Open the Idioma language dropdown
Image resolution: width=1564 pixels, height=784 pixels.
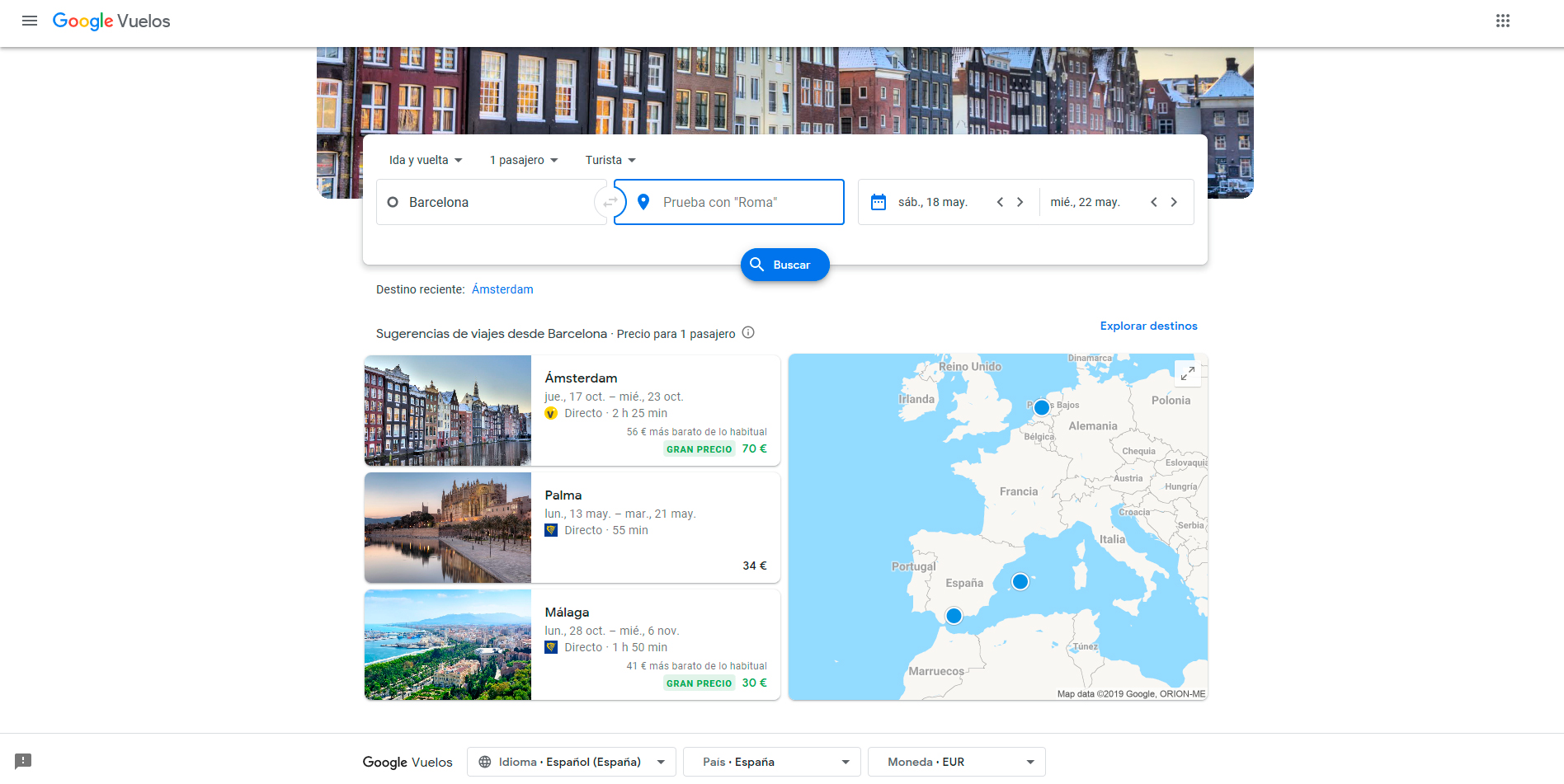(x=572, y=762)
